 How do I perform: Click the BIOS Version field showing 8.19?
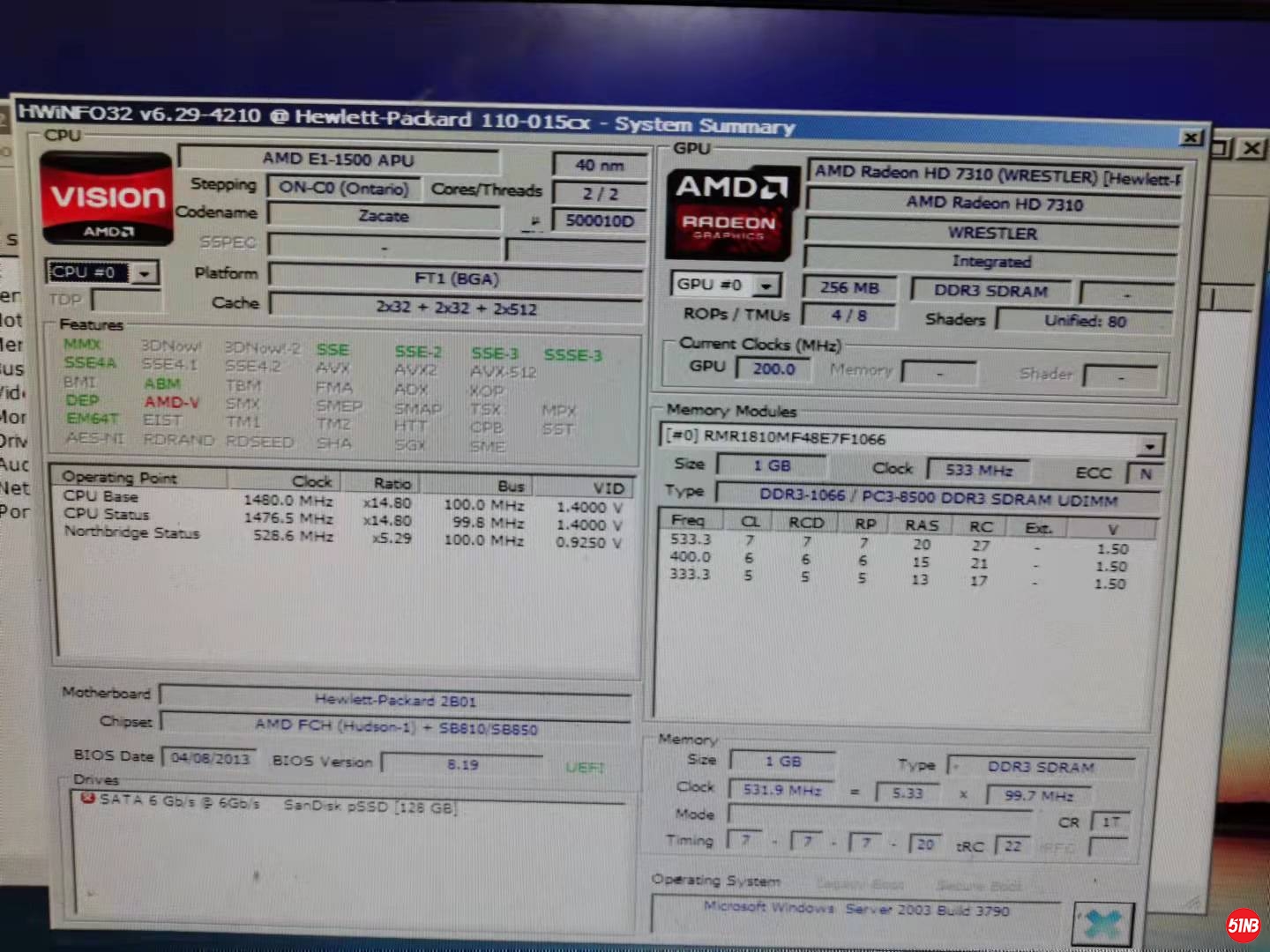click(462, 764)
